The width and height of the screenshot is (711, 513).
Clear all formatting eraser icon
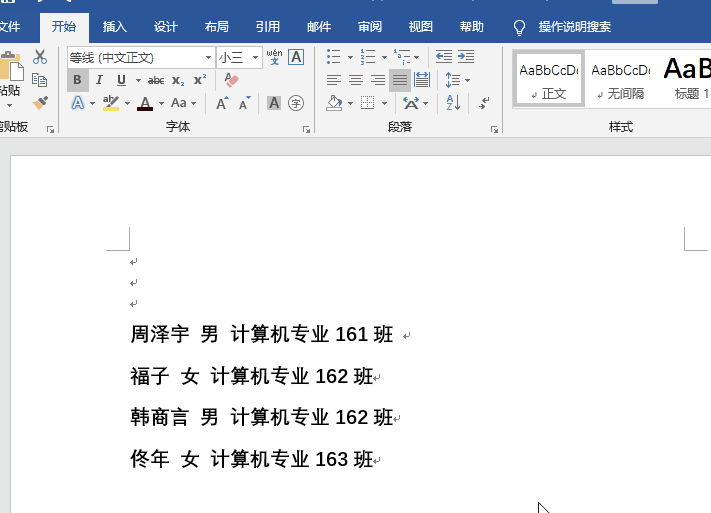231,80
